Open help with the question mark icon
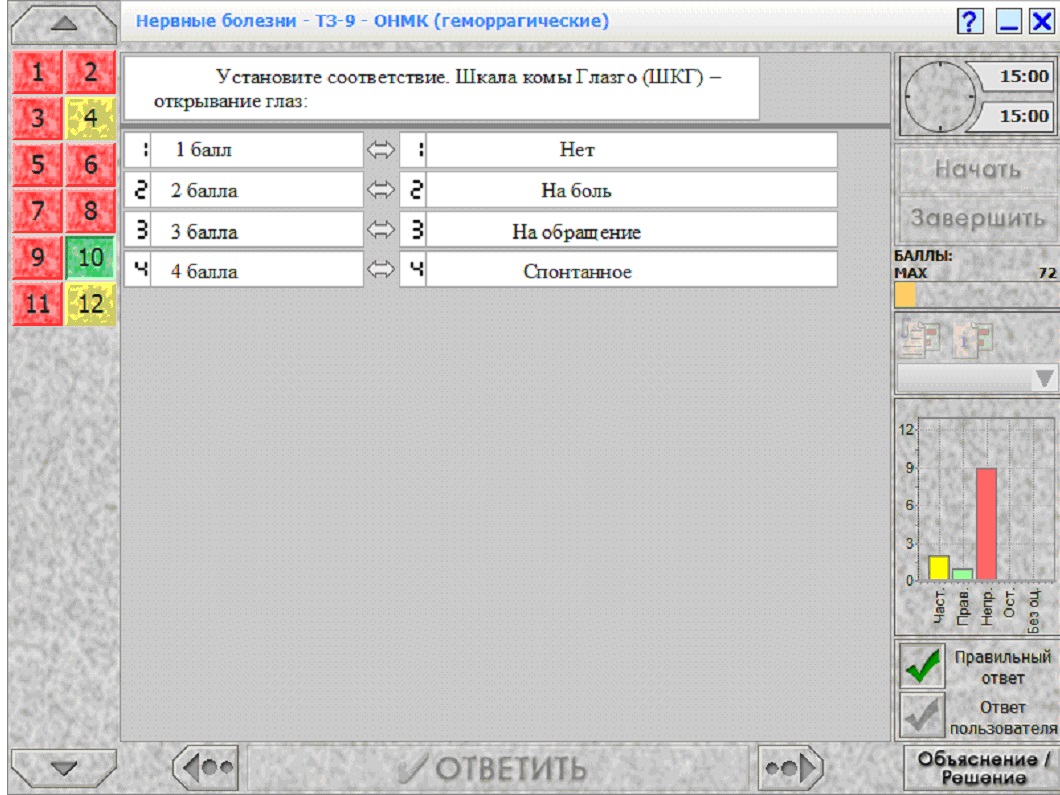Viewport: 1060px width, 795px height. (x=969, y=22)
